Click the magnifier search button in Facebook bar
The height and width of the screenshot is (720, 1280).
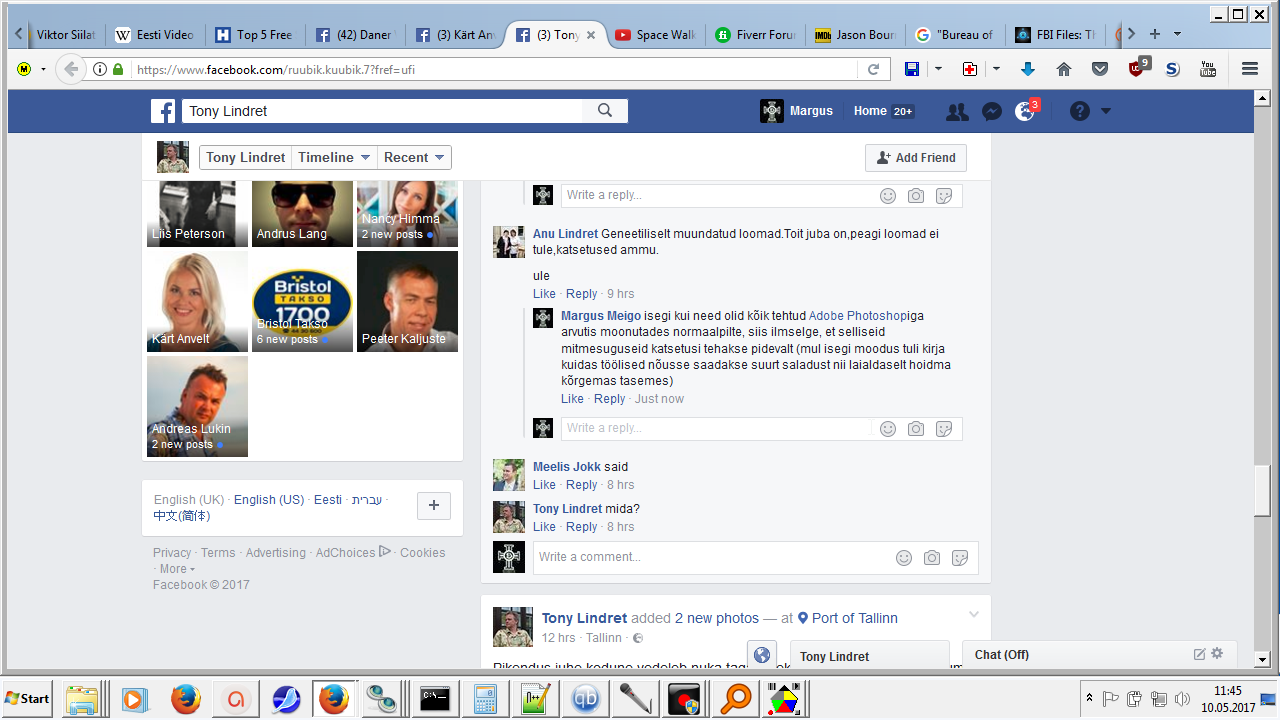[x=605, y=111]
